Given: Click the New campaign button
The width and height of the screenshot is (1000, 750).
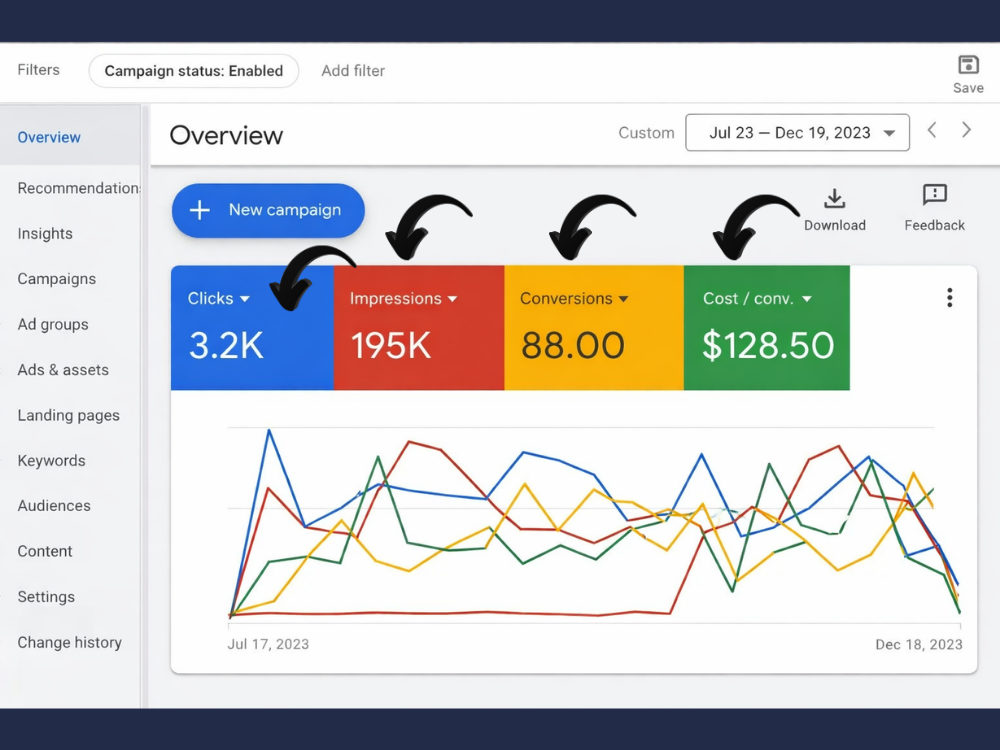Looking at the screenshot, I should (x=268, y=210).
